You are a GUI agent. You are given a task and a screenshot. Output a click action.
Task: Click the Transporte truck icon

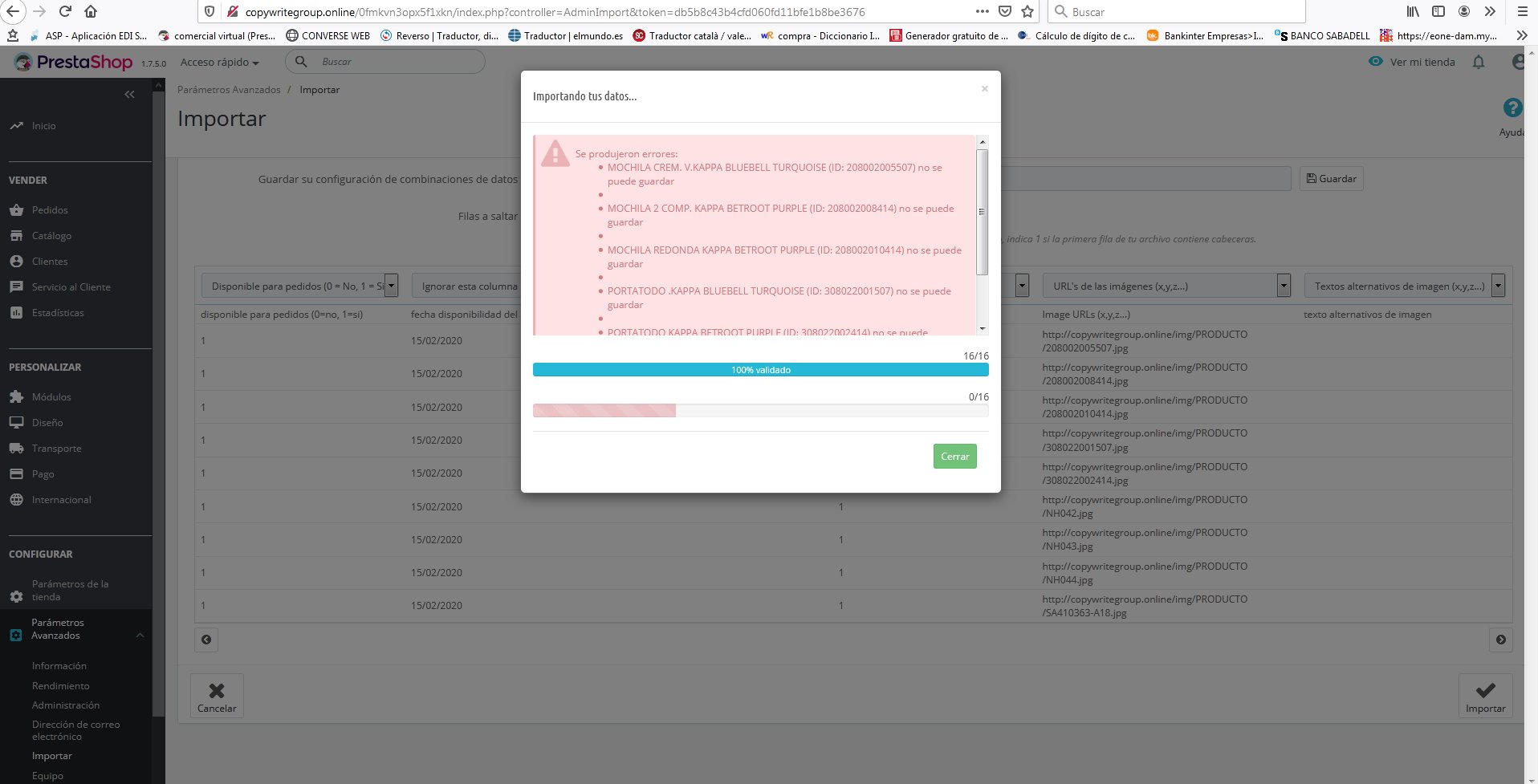pos(16,449)
